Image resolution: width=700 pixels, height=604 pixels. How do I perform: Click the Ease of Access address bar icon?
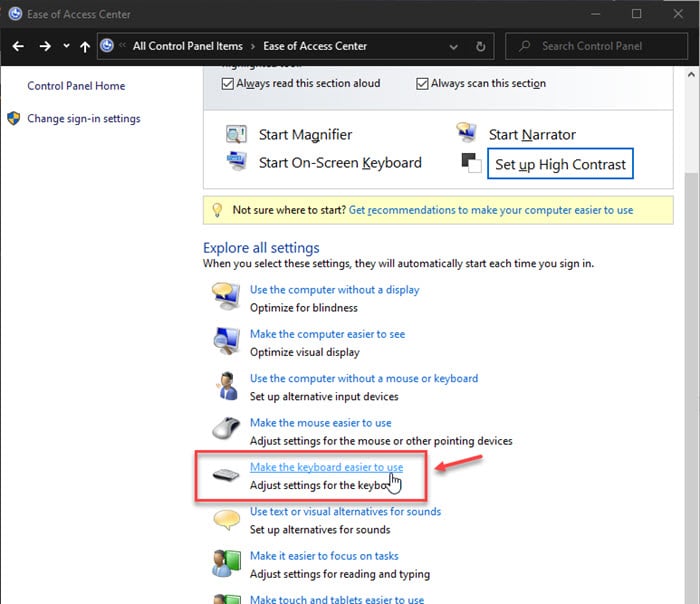click(x=107, y=46)
